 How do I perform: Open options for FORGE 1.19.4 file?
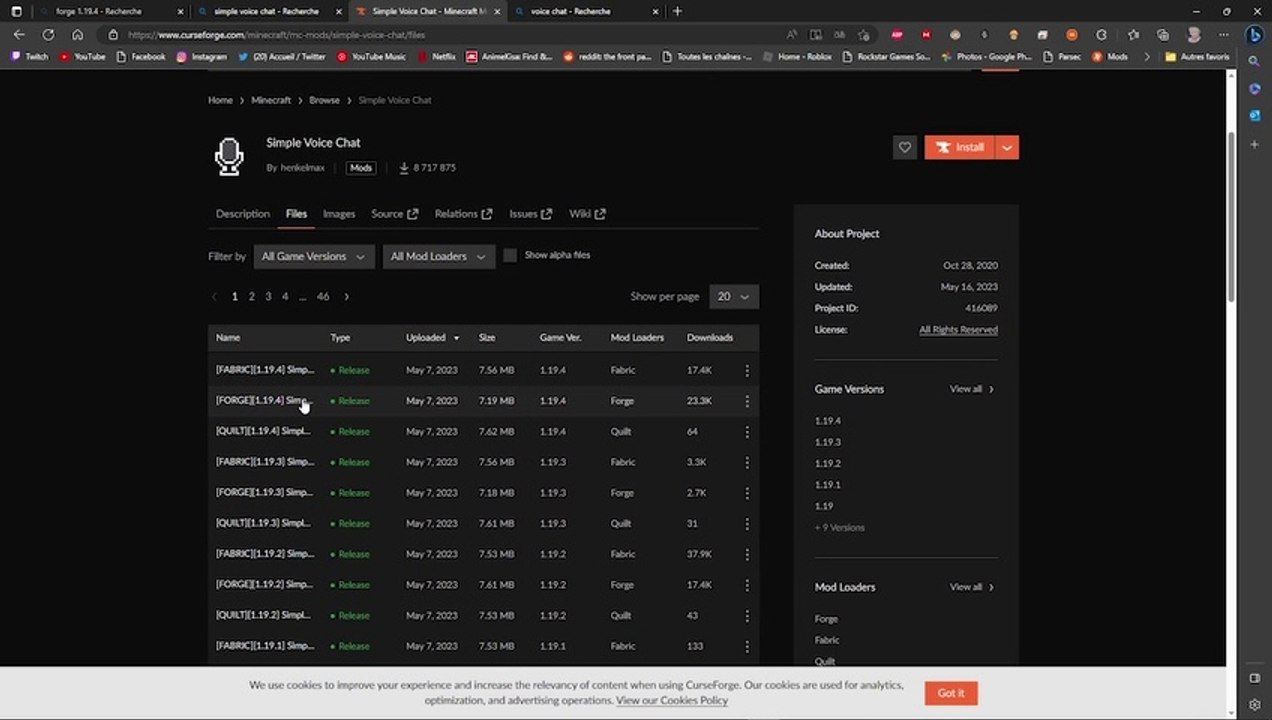point(747,401)
